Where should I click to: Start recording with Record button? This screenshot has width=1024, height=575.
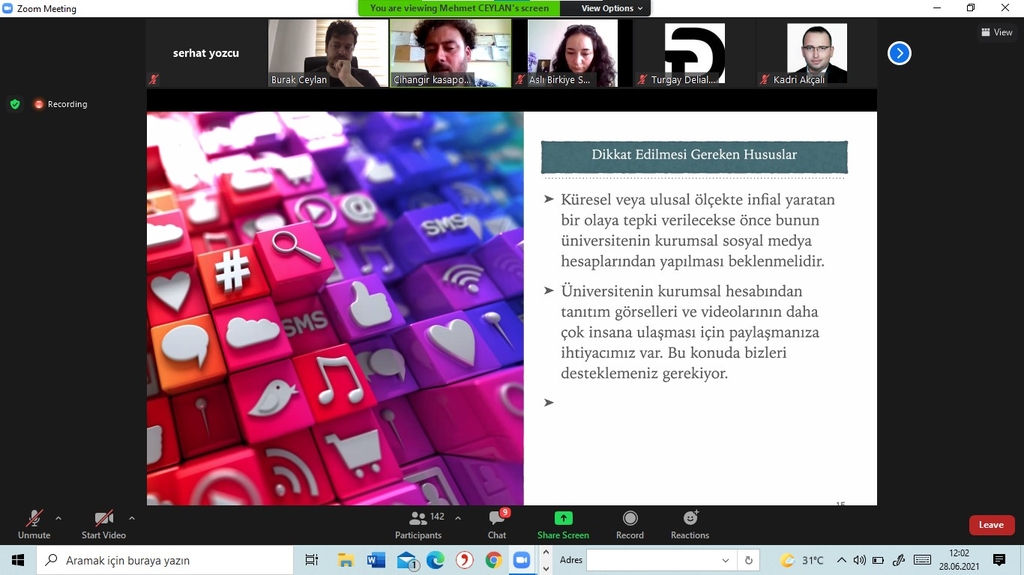630,525
